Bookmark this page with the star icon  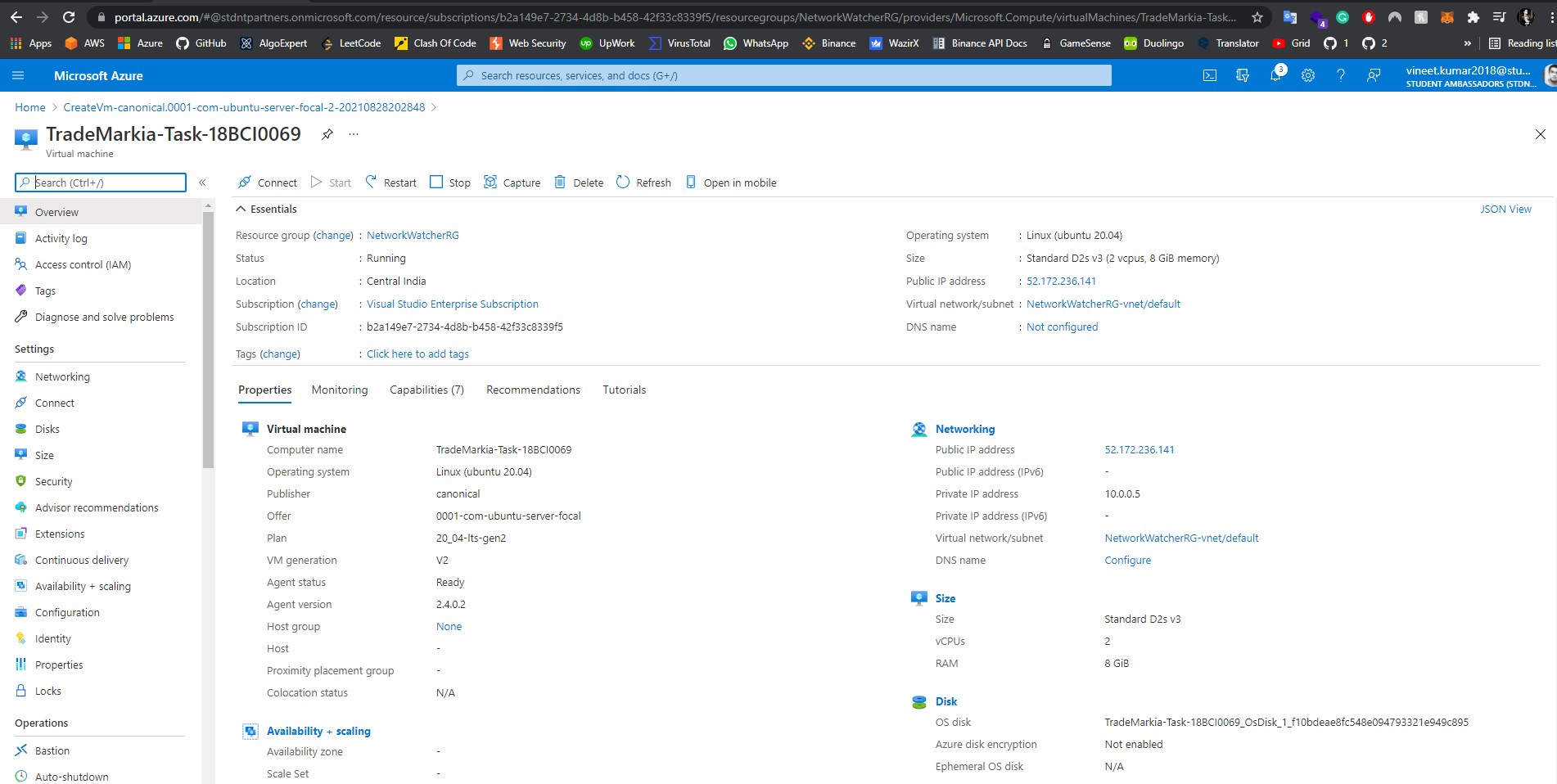pyautogui.click(x=1257, y=17)
